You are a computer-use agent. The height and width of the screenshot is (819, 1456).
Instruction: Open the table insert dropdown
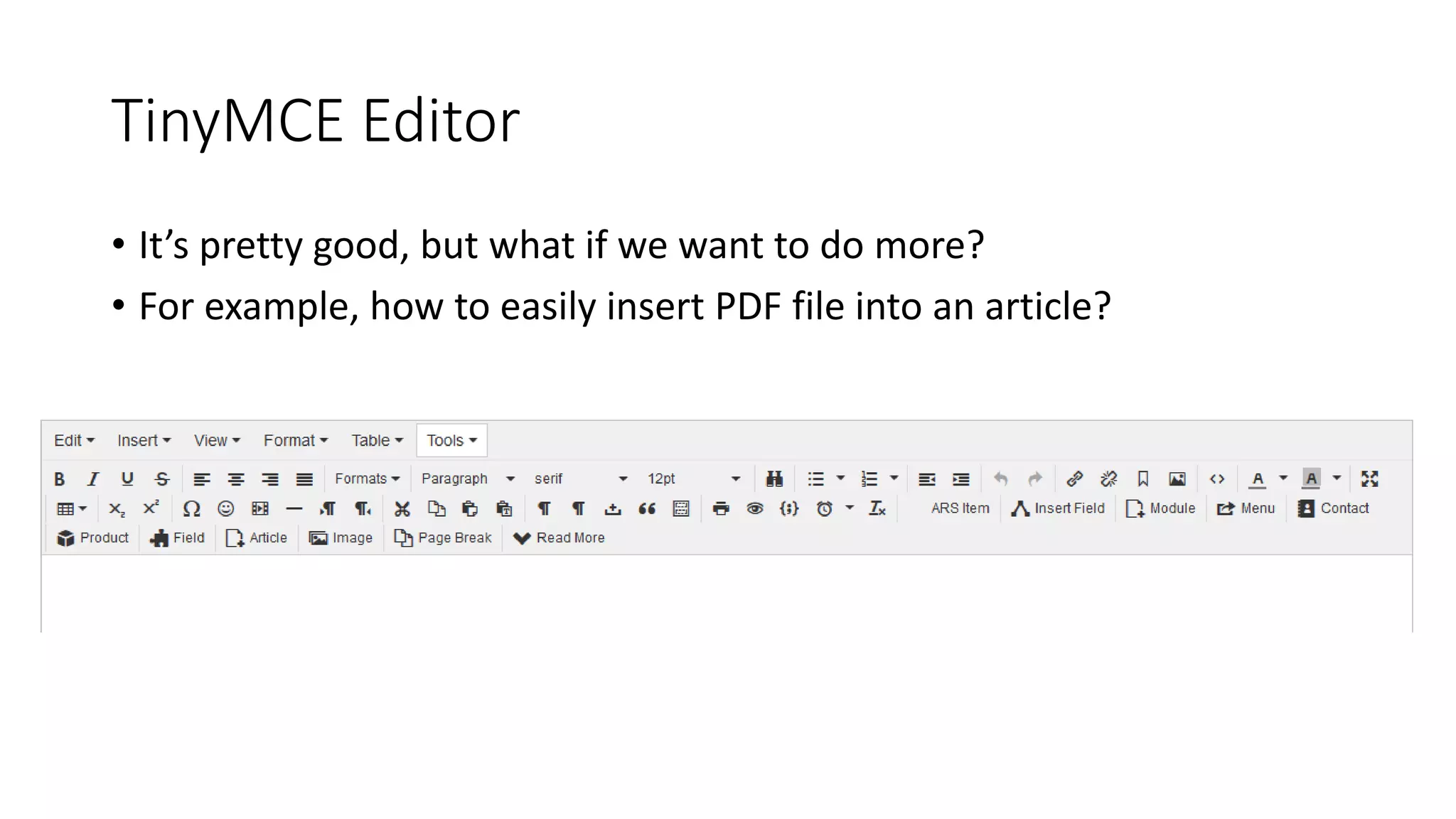(72, 508)
